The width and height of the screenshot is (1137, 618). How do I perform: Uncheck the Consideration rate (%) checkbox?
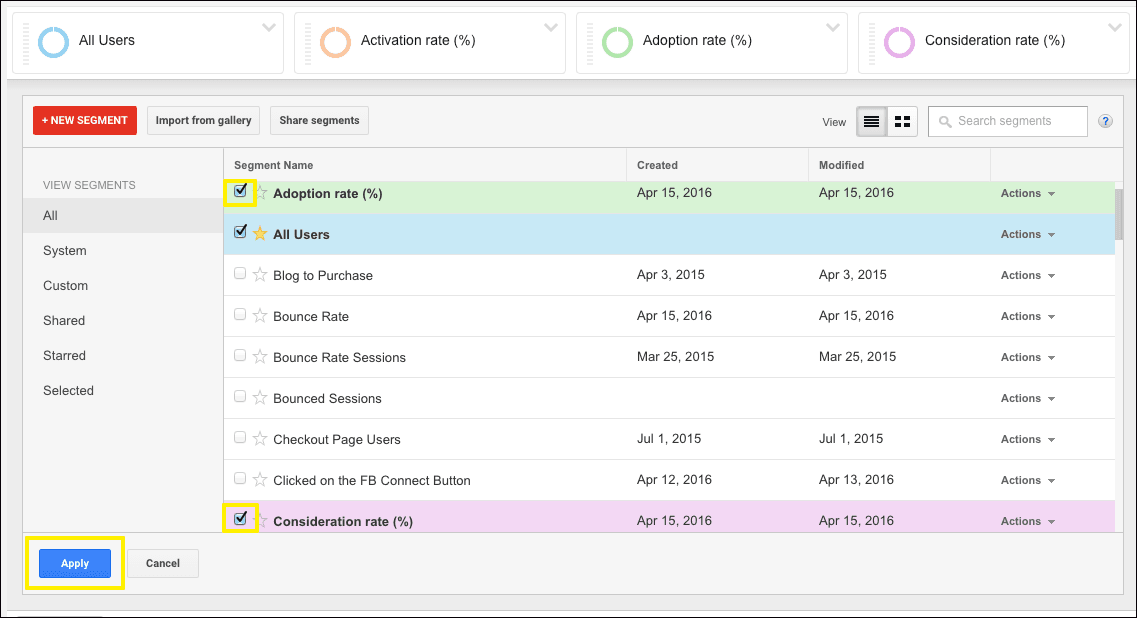(x=240, y=519)
